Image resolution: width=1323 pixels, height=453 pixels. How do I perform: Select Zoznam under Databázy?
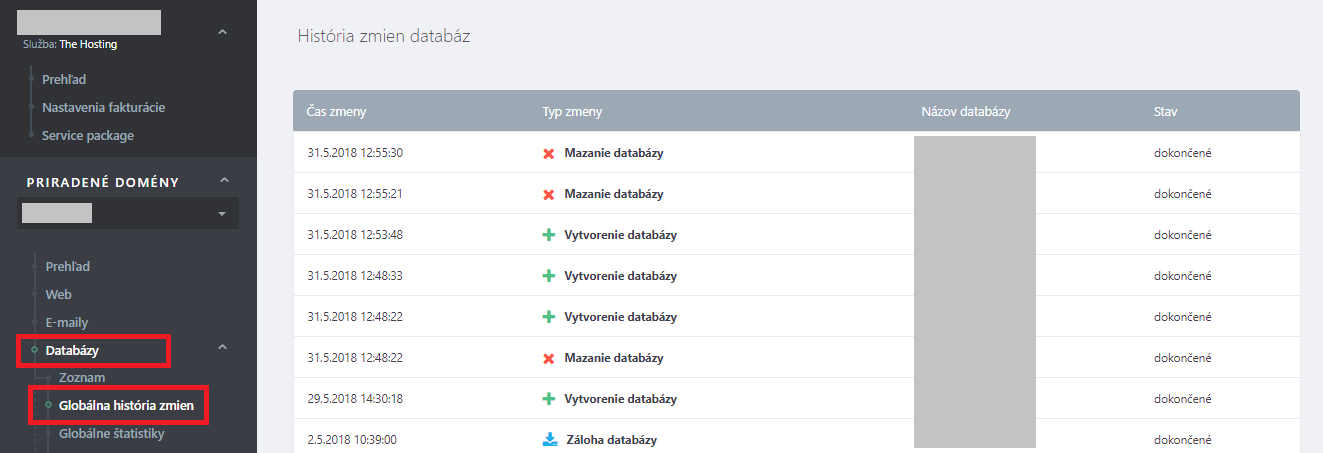click(82, 378)
